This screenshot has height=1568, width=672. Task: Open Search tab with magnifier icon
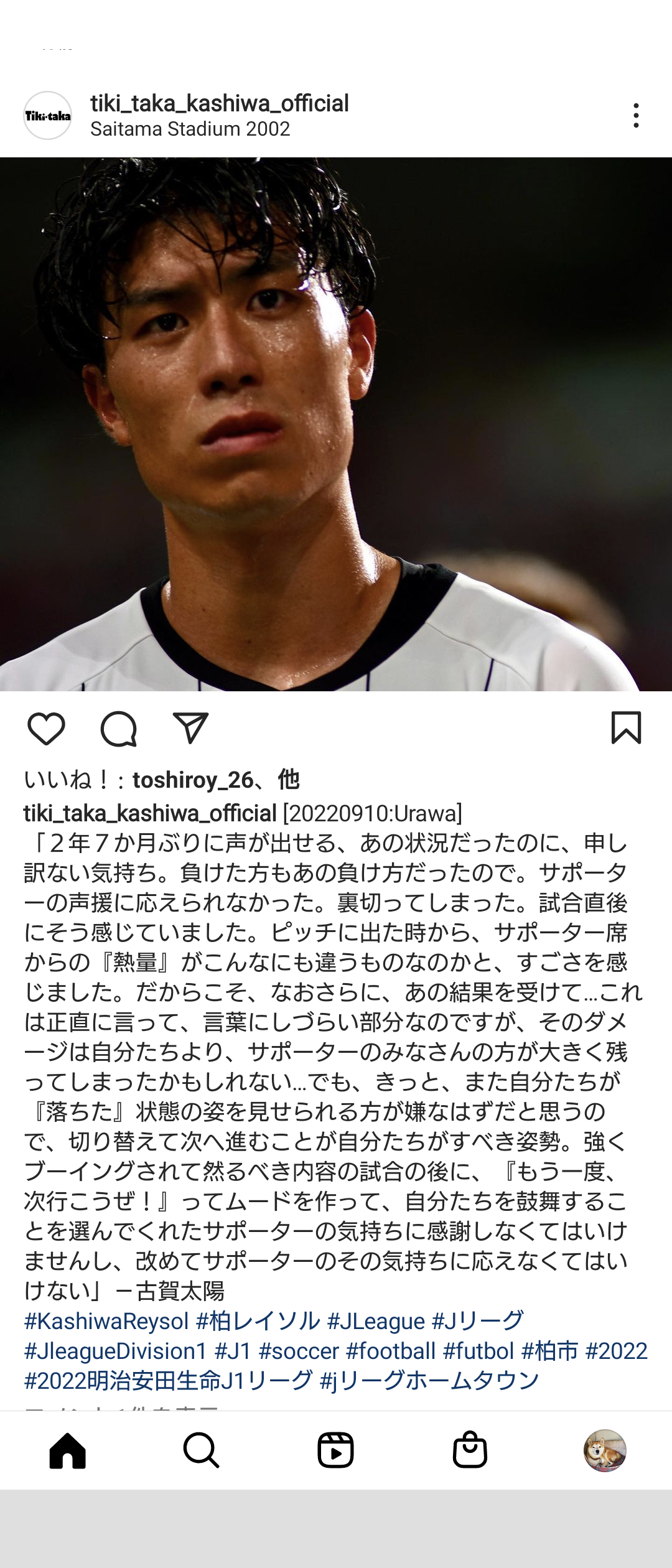(201, 1450)
